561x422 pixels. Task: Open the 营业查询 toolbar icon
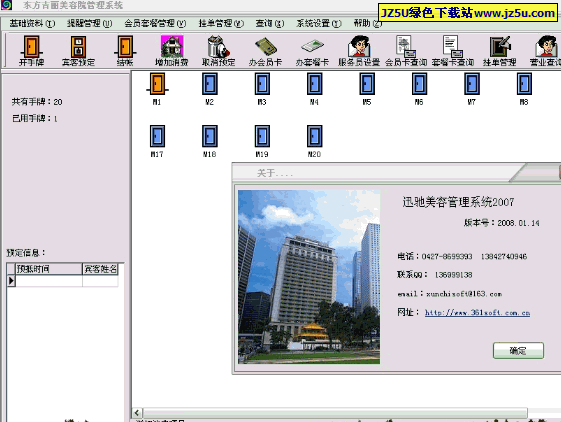click(545, 51)
